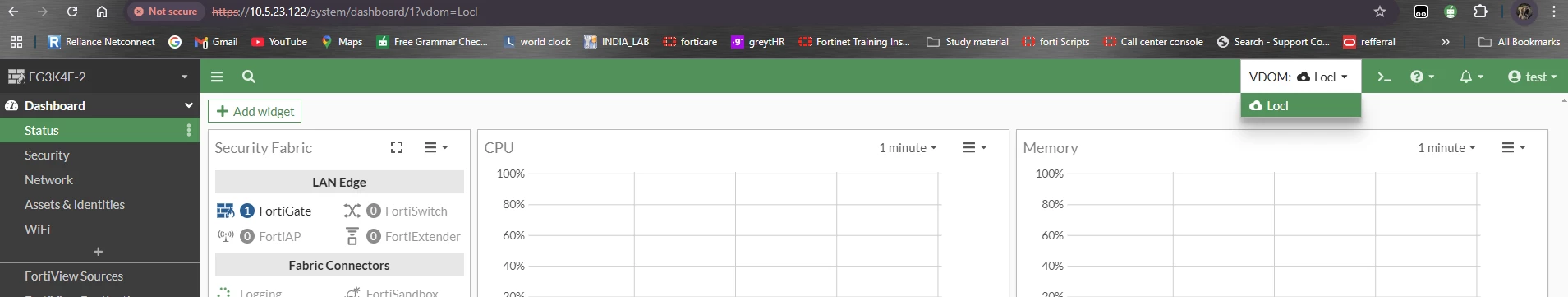Open the Free Grammar Checker bookmark

[432, 42]
